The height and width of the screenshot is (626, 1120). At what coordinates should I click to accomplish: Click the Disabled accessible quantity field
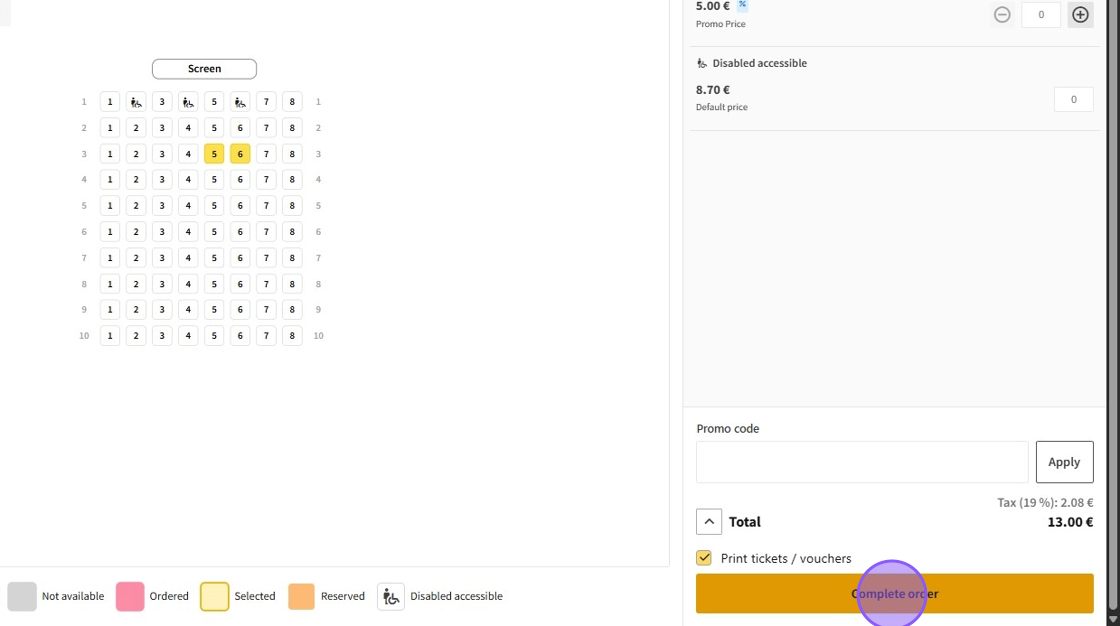coord(1073,100)
